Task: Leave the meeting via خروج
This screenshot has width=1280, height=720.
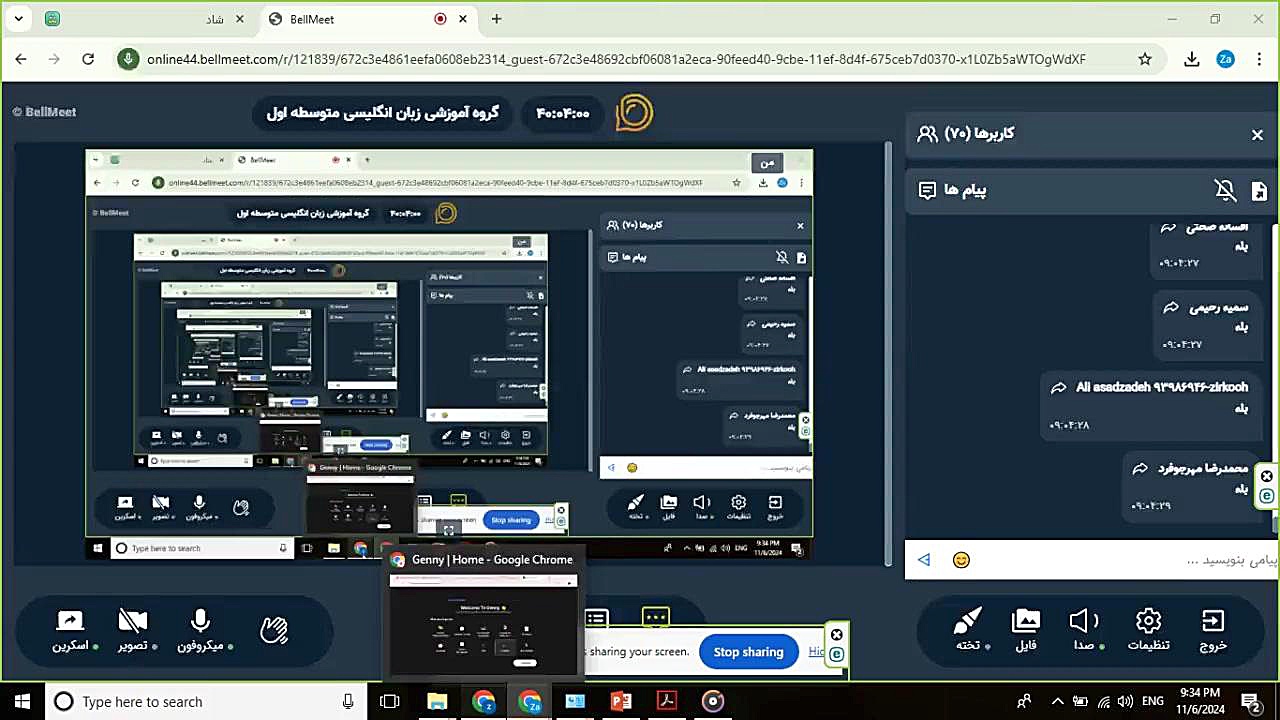Action: pyautogui.click(x=1213, y=632)
